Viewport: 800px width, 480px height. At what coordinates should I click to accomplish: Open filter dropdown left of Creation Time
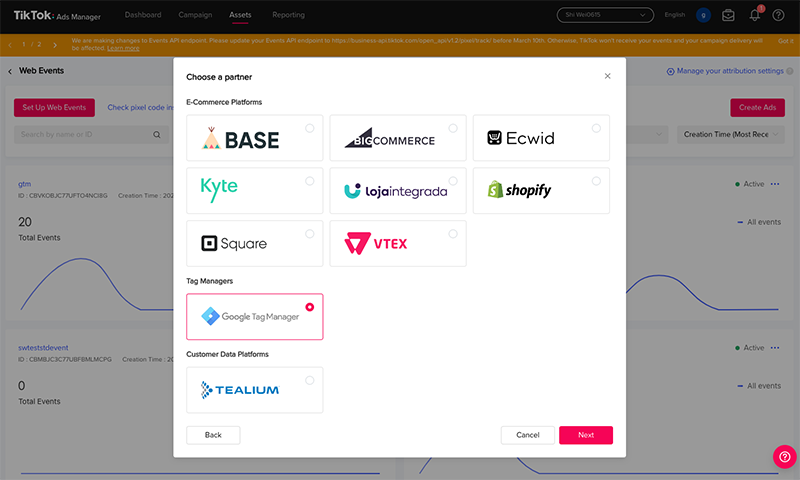[647, 135]
